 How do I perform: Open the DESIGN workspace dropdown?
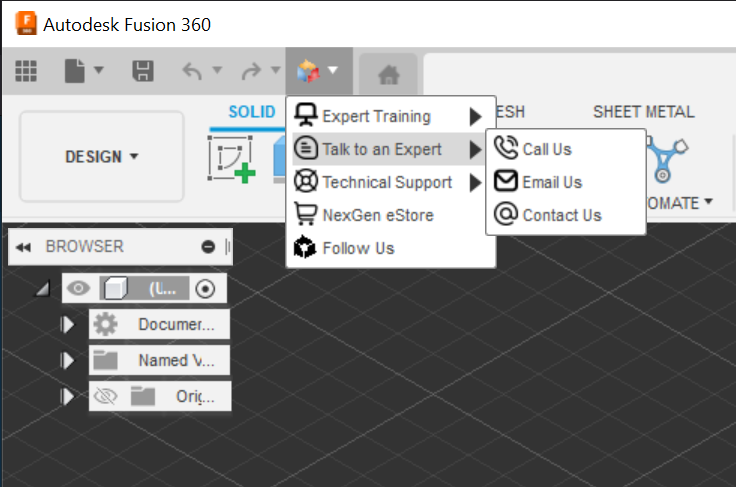[x=101, y=157]
